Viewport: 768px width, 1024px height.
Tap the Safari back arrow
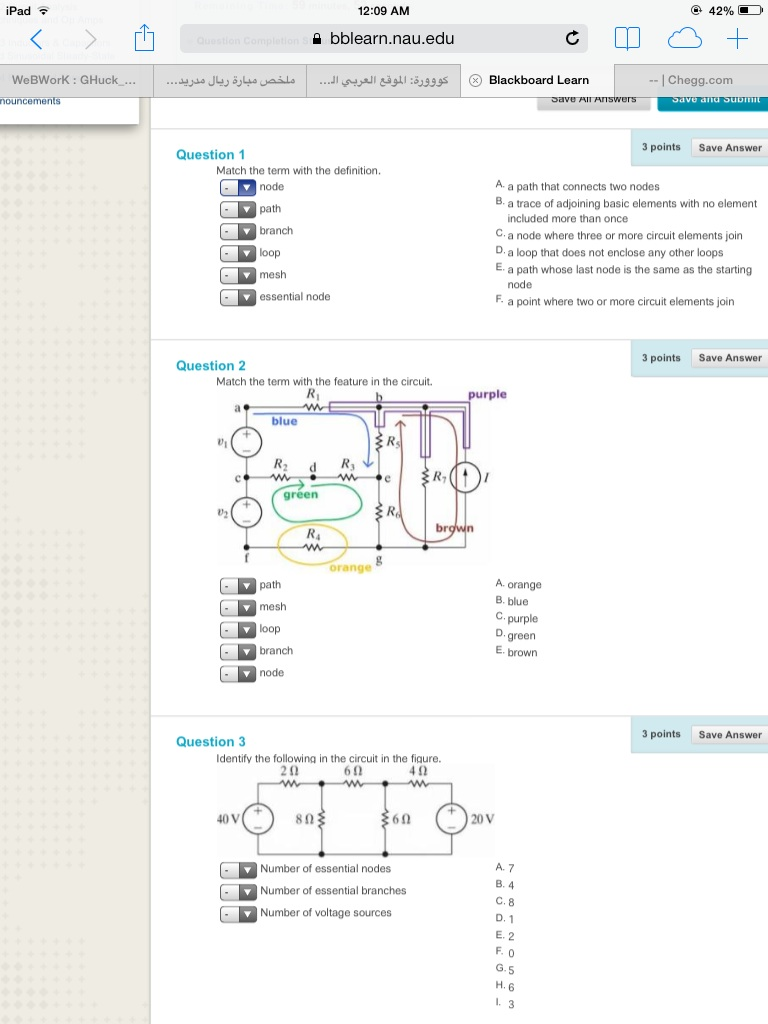coord(37,39)
